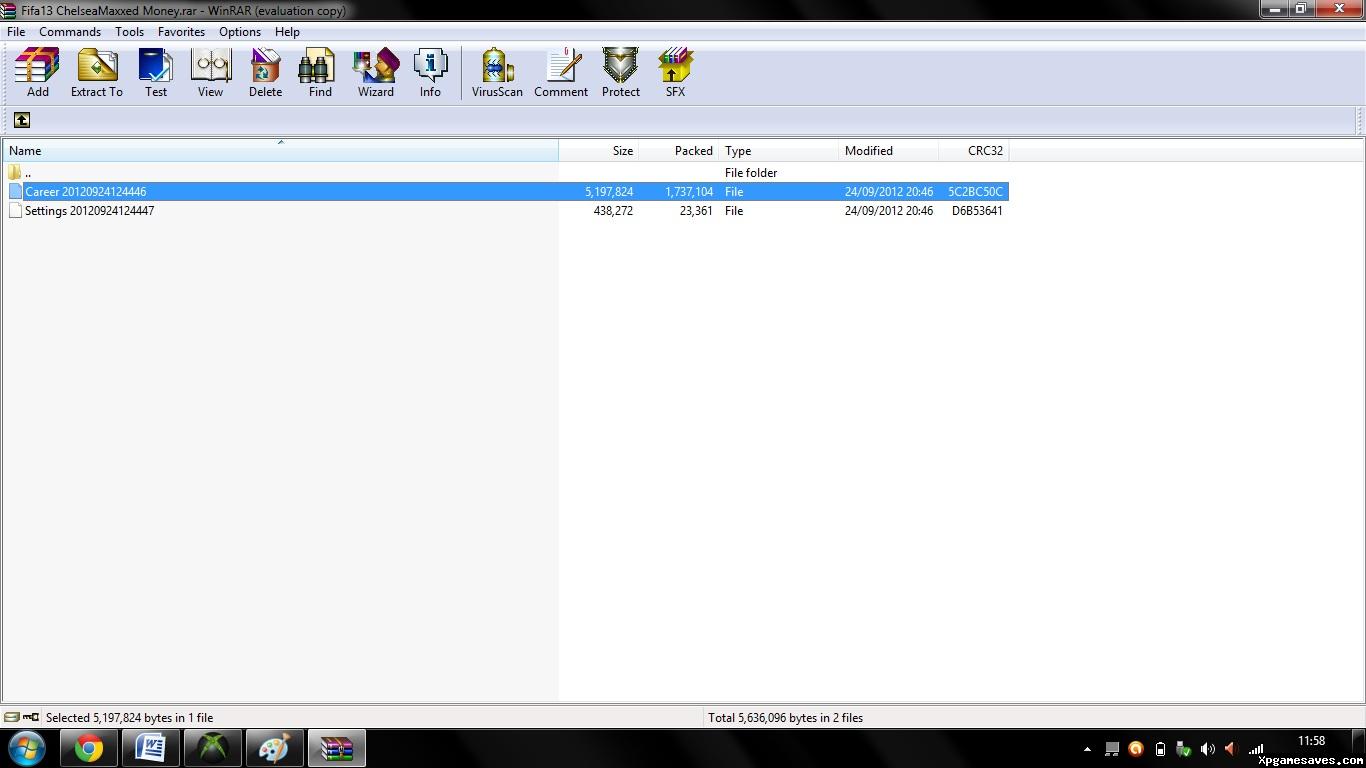Open the Favorites menu
The image size is (1366, 768).
tap(181, 32)
